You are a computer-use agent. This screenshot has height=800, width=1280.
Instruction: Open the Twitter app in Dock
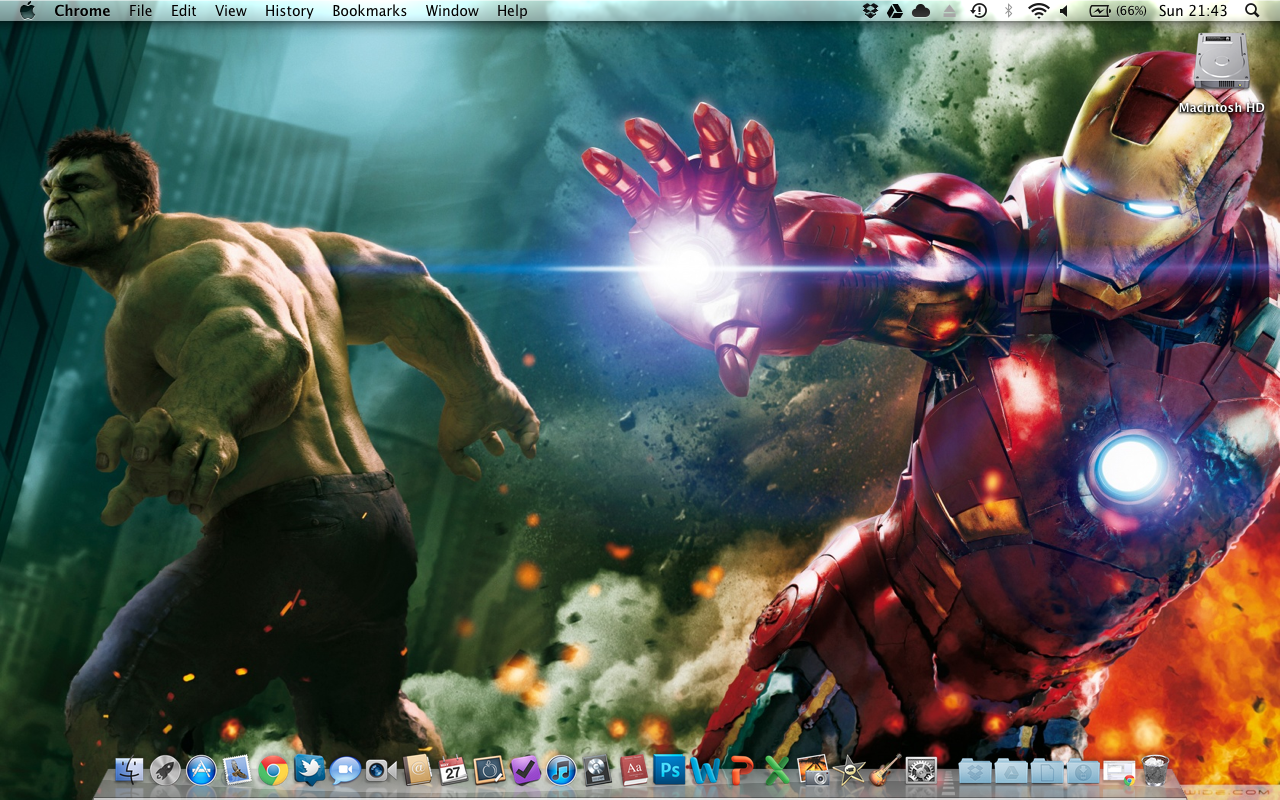point(309,770)
